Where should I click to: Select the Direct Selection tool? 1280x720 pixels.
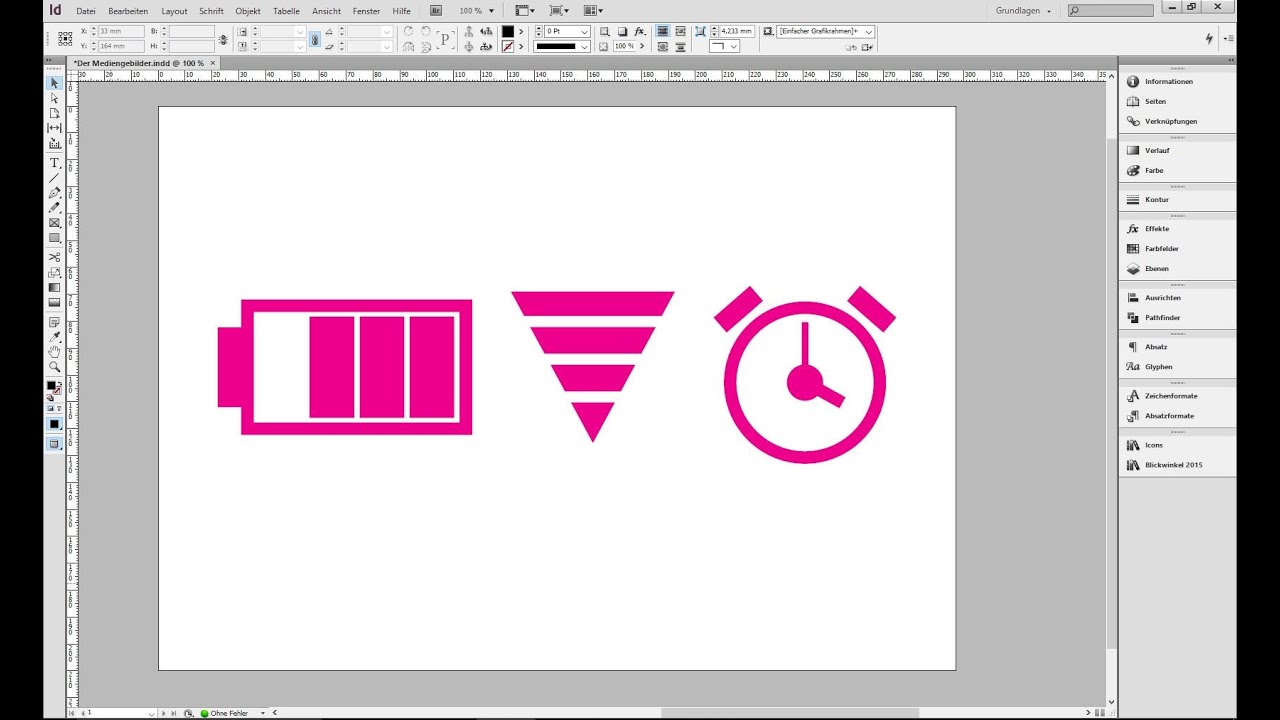[x=54, y=98]
